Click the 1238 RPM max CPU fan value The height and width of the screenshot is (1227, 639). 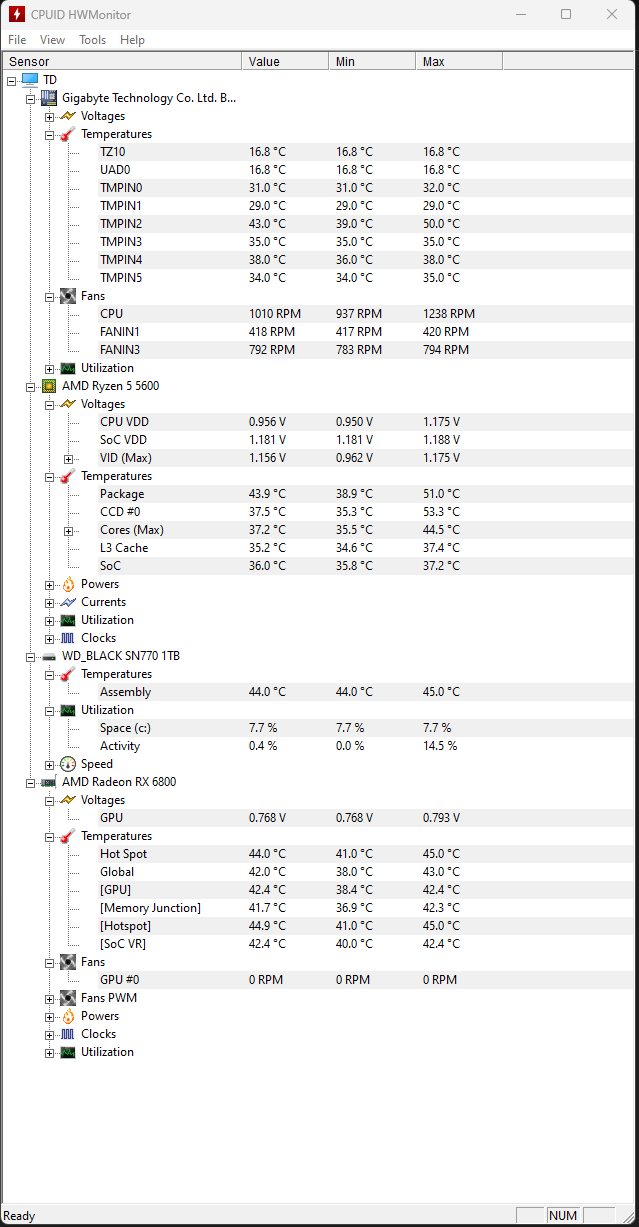coord(449,314)
